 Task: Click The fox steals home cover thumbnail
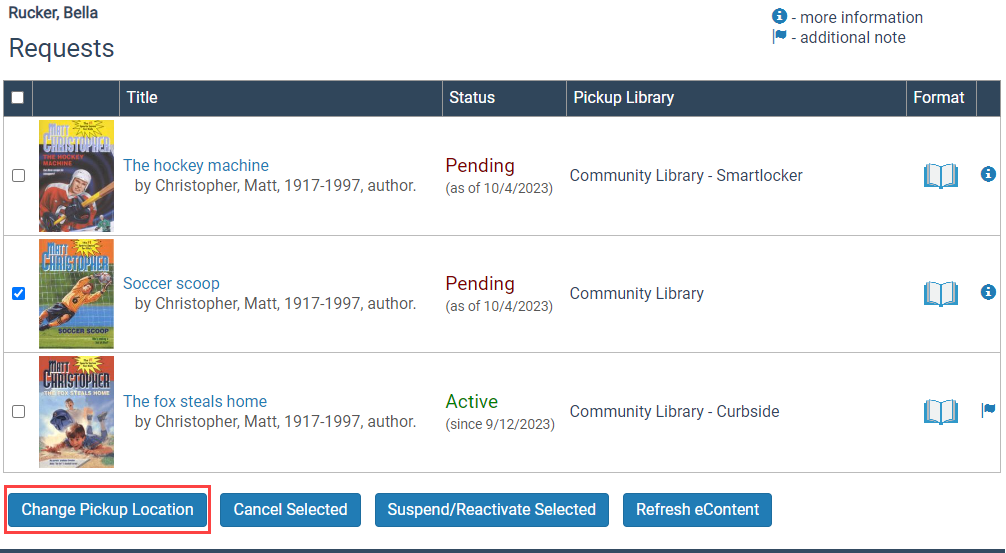[x=76, y=412]
